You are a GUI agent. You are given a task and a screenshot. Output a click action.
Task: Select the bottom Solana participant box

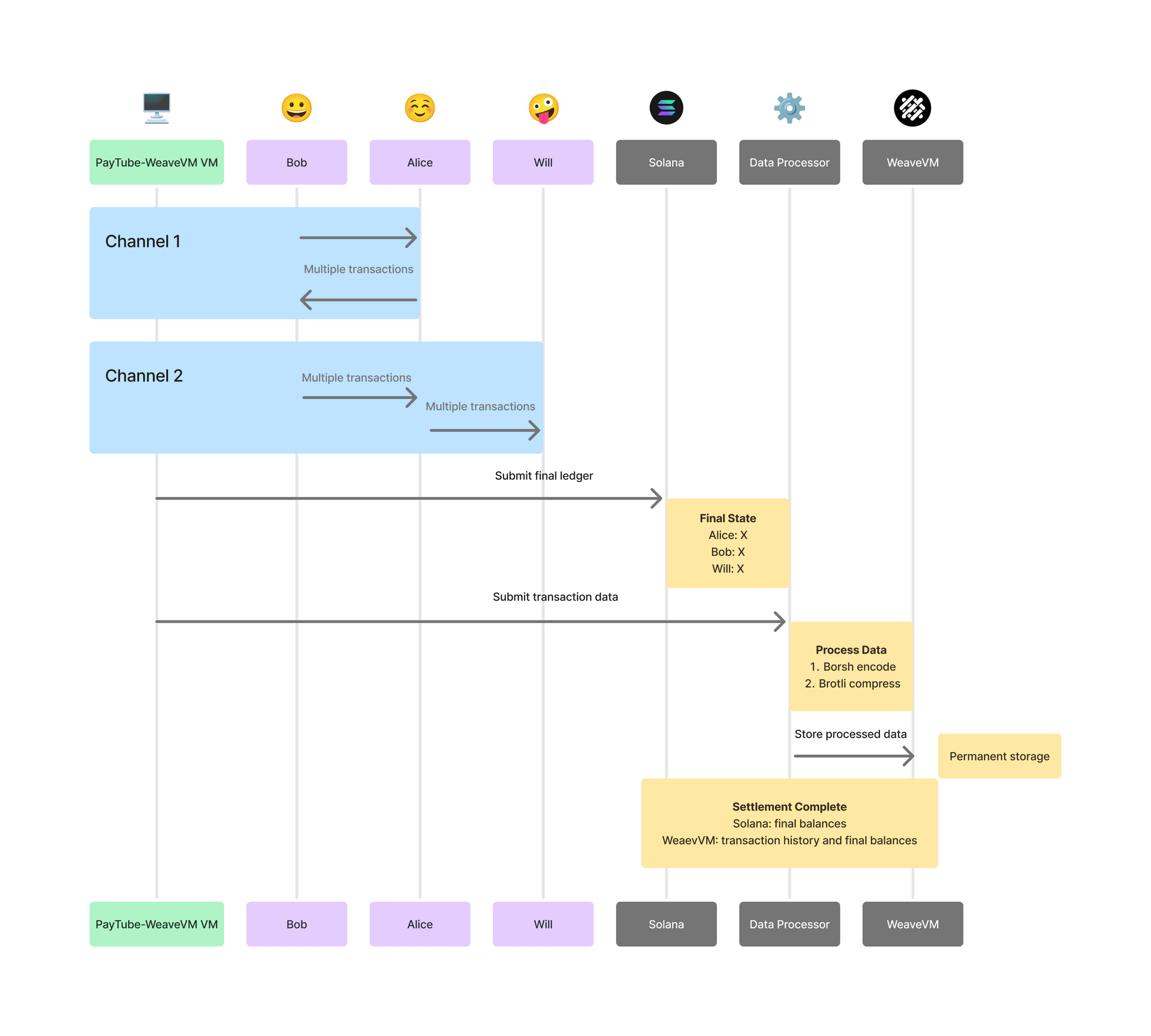(x=666, y=924)
